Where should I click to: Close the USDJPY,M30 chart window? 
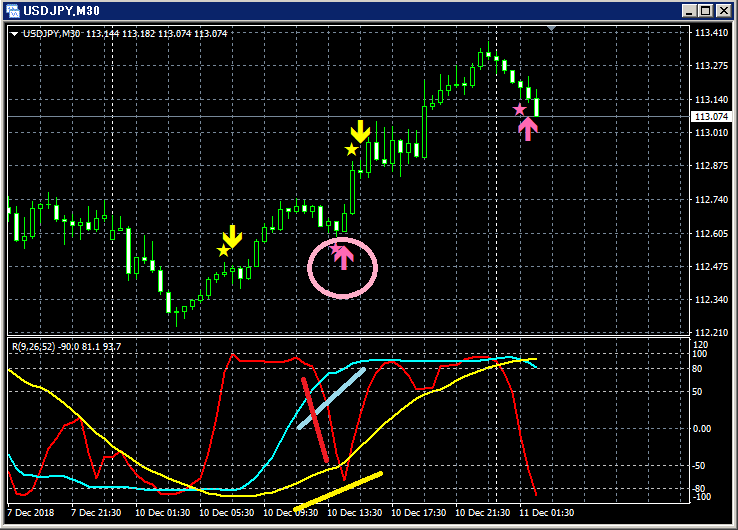(x=723, y=10)
